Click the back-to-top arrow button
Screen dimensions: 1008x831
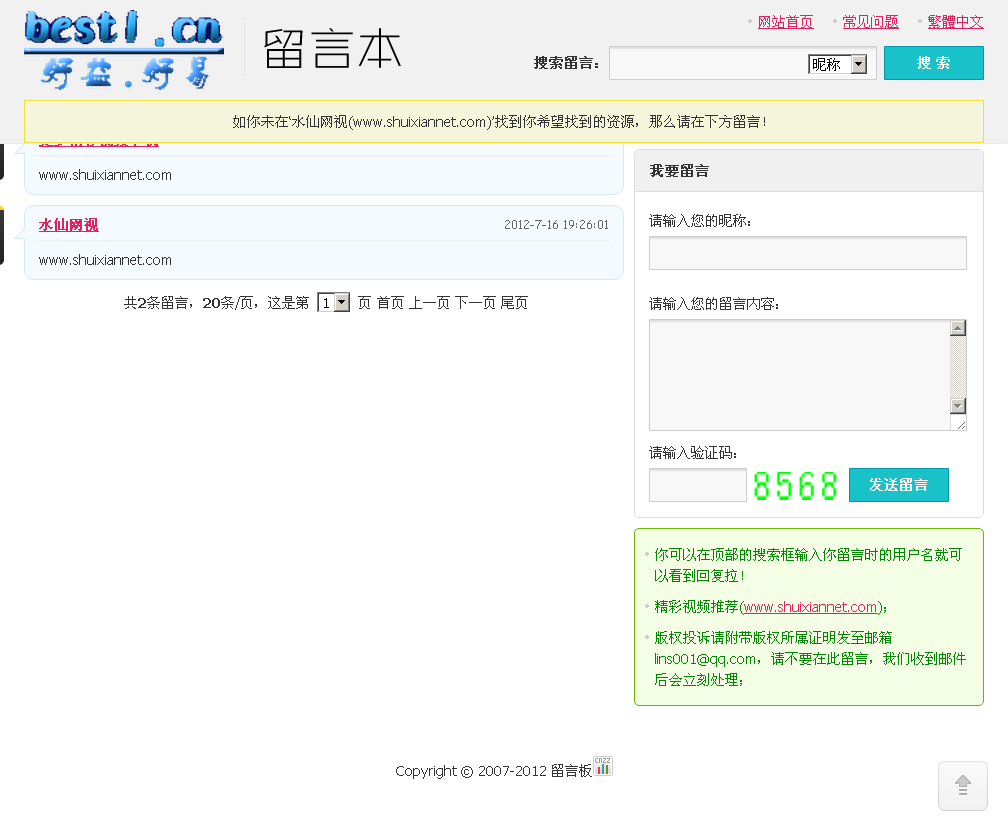tap(962, 786)
